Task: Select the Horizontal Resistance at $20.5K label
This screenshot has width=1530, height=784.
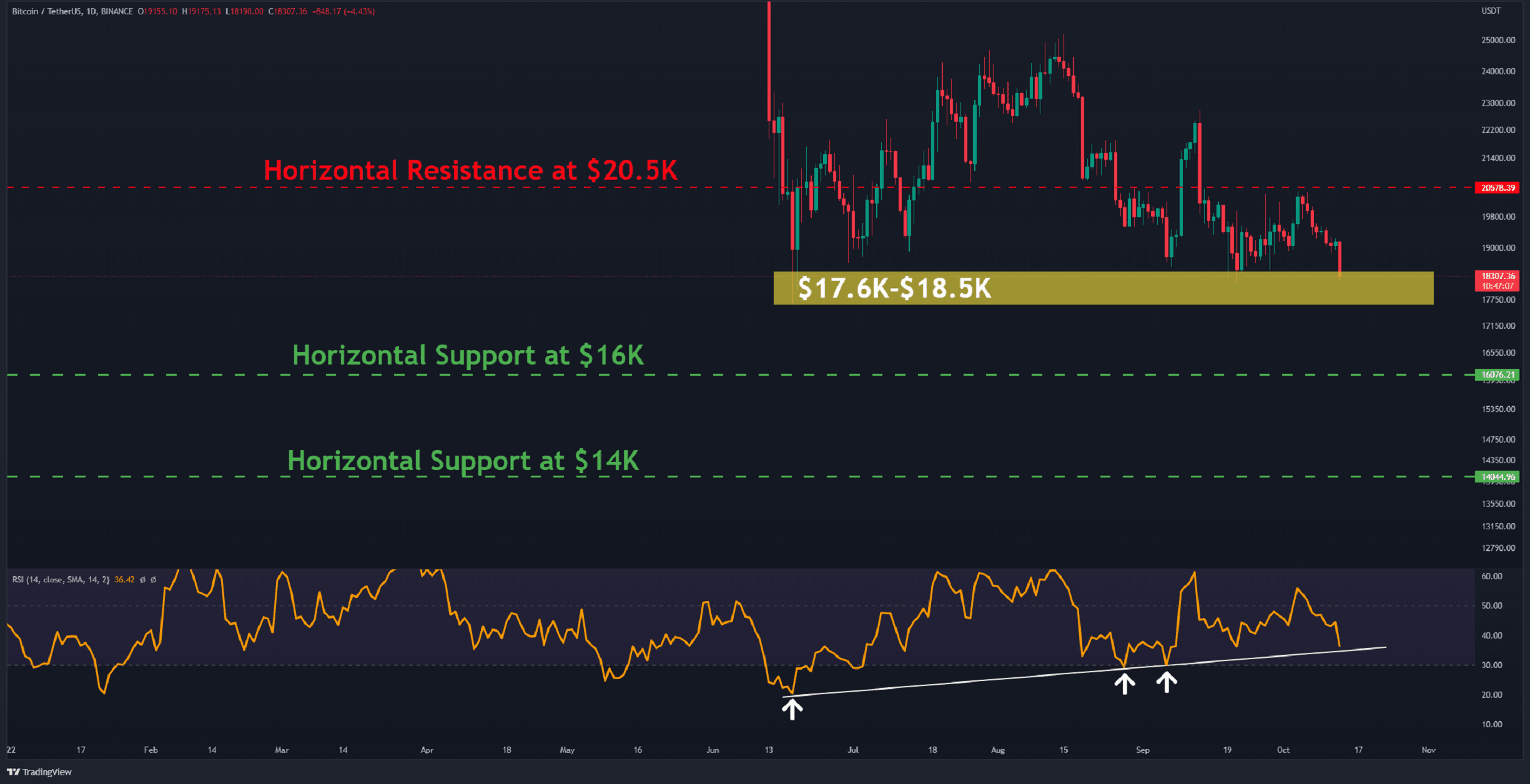Action: (x=470, y=170)
